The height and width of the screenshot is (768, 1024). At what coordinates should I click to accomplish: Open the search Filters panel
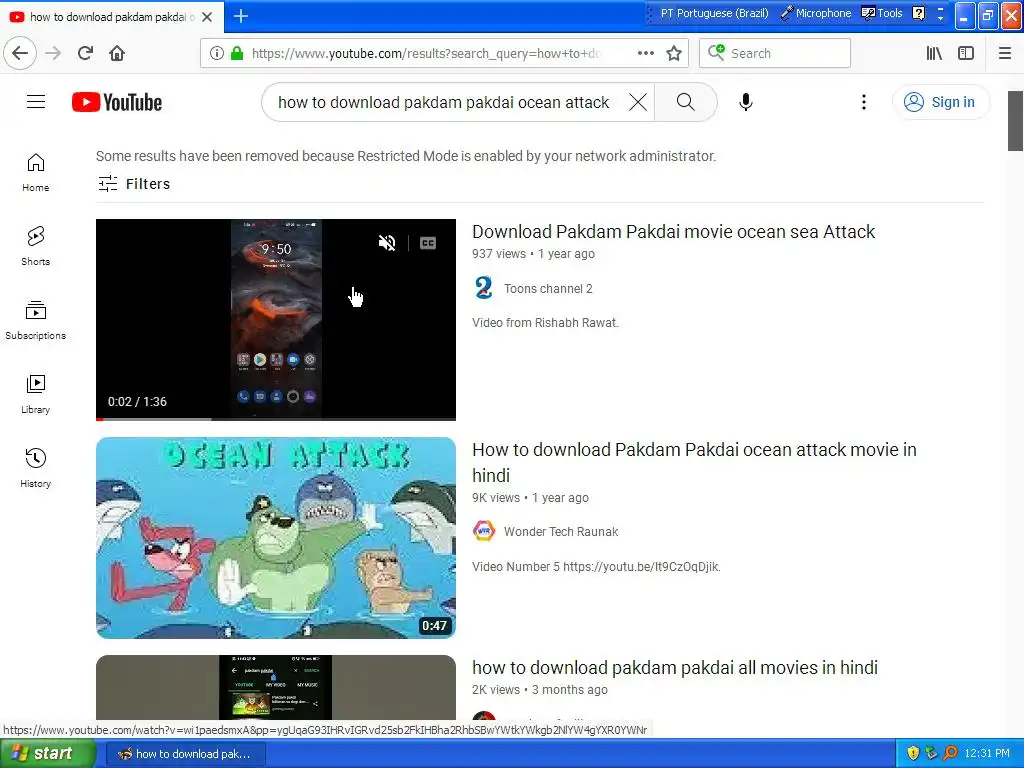tap(134, 184)
